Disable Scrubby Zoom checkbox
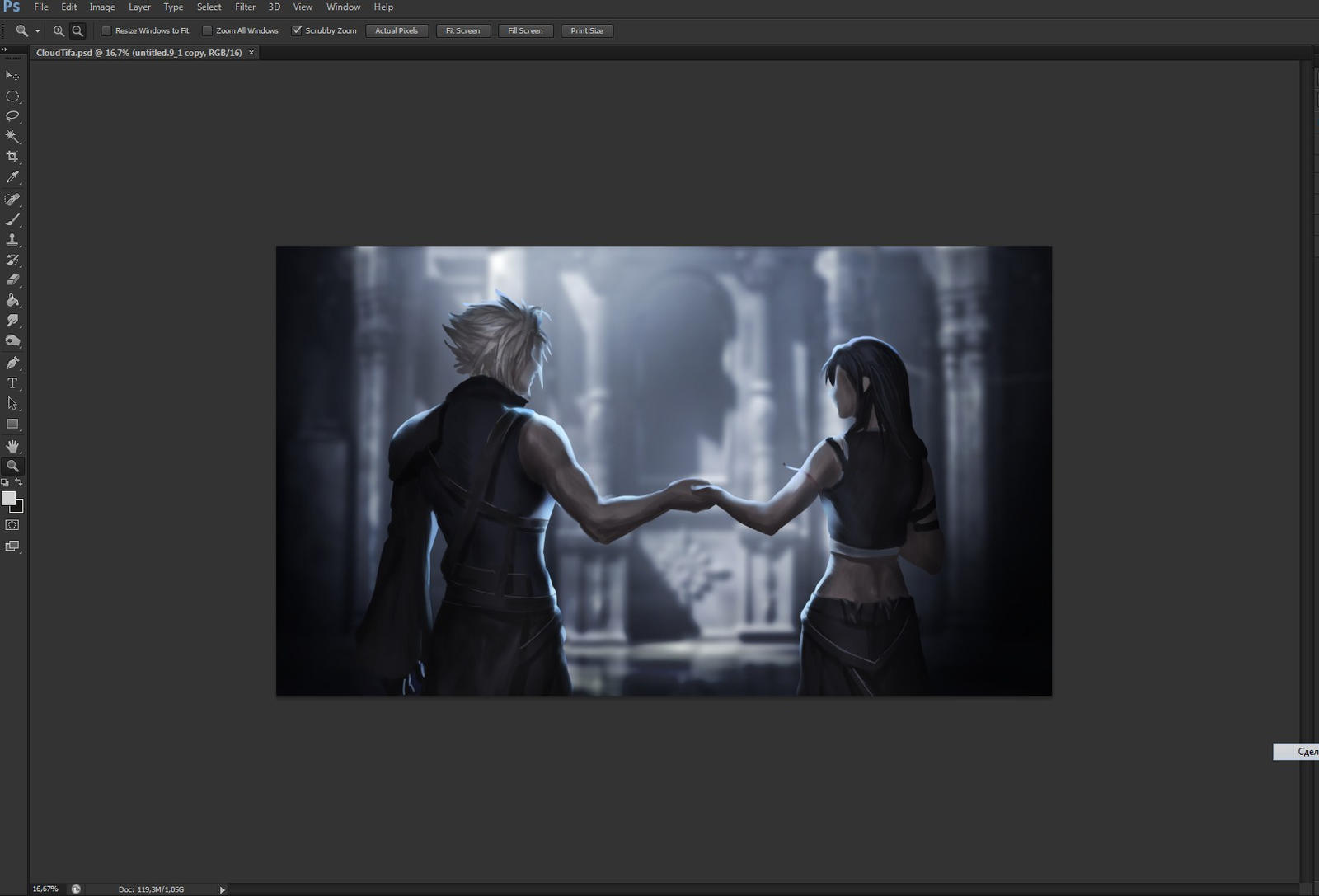The height and width of the screenshot is (896, 1319). (x=297, y=30)
